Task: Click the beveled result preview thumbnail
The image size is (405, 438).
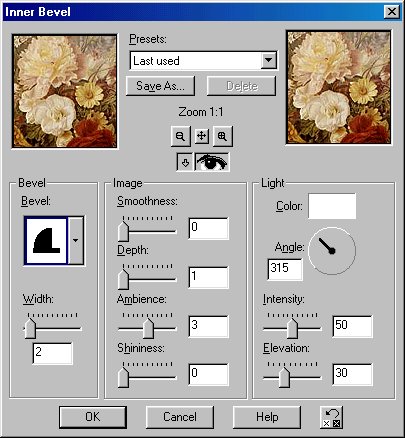Action: (339, 87)
